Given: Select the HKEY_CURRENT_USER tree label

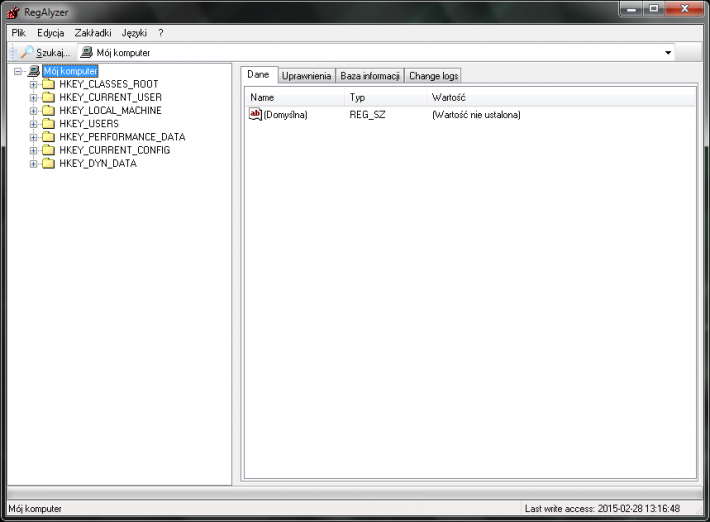Looking at the screenshot, I should pyautogui.click(x=110, y=97).
